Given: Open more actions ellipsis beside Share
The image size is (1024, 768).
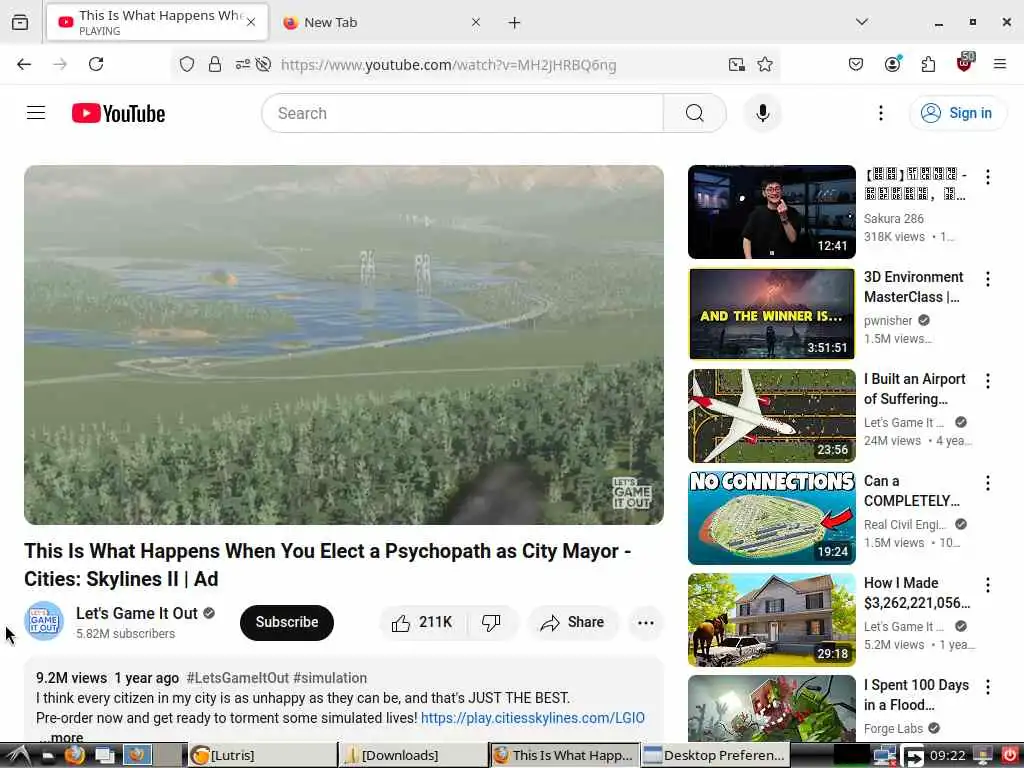Looking at the screenshot, I should click(x=645, y=622).
